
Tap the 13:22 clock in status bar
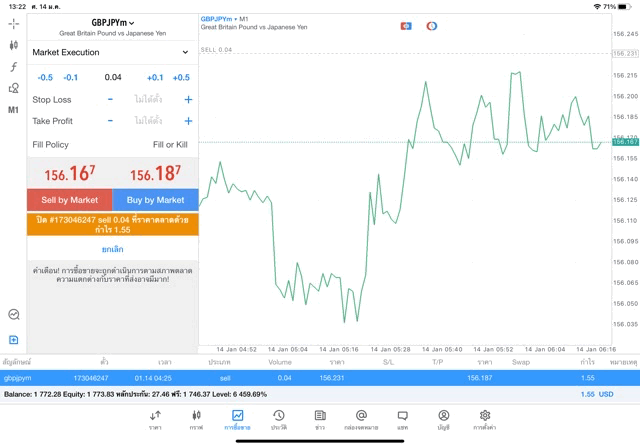[17, 7]
